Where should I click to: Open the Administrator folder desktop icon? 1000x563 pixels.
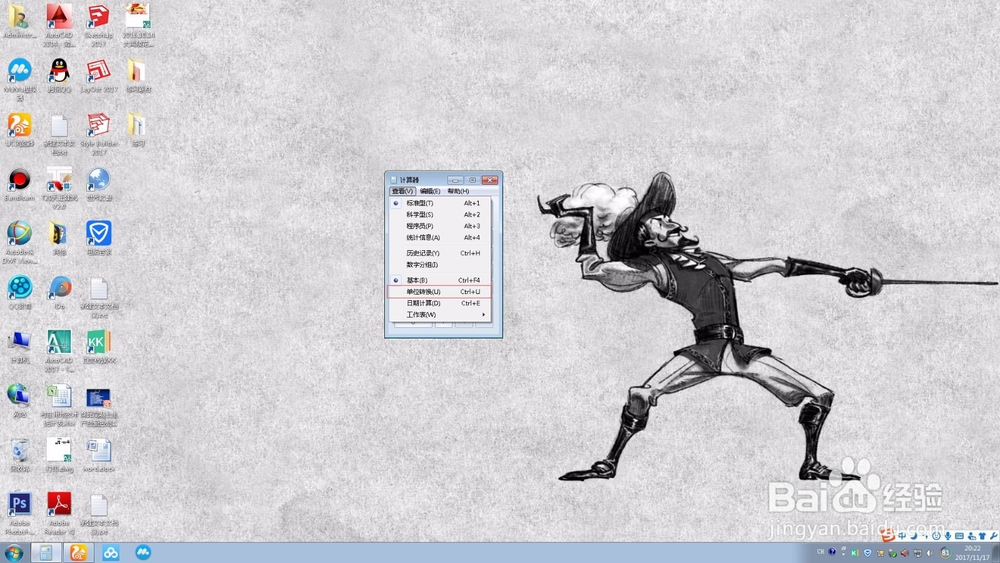(x=19, y=22)
